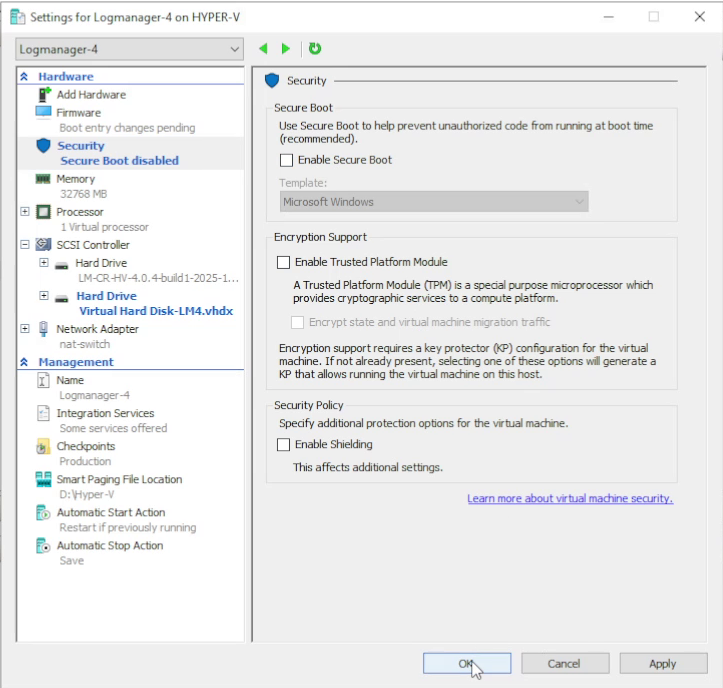Collapse the SCSI Controller node
Screen dimensions: 723x688
(25, 244)
